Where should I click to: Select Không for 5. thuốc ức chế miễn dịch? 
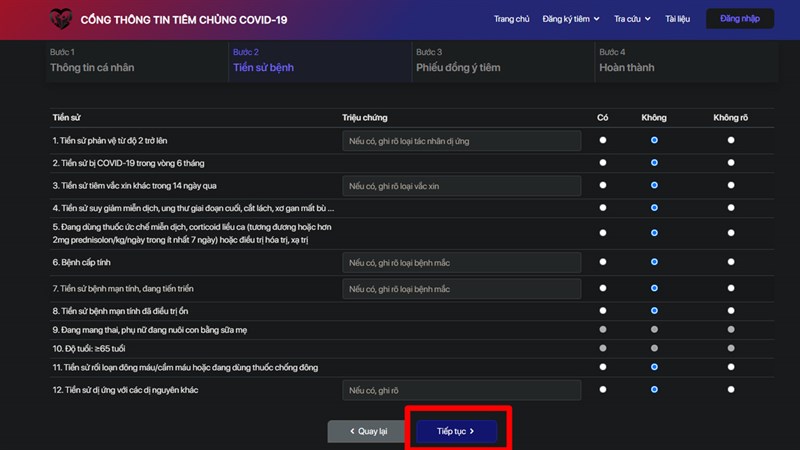(x=654, y=233)
